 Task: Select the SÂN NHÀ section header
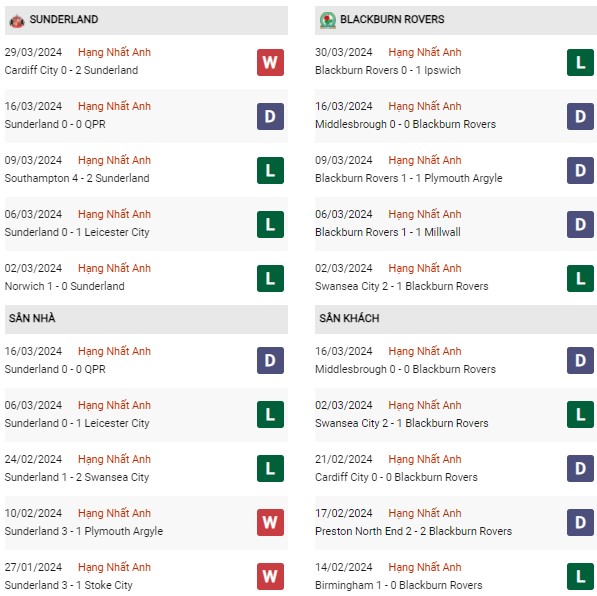pos(146,319)
